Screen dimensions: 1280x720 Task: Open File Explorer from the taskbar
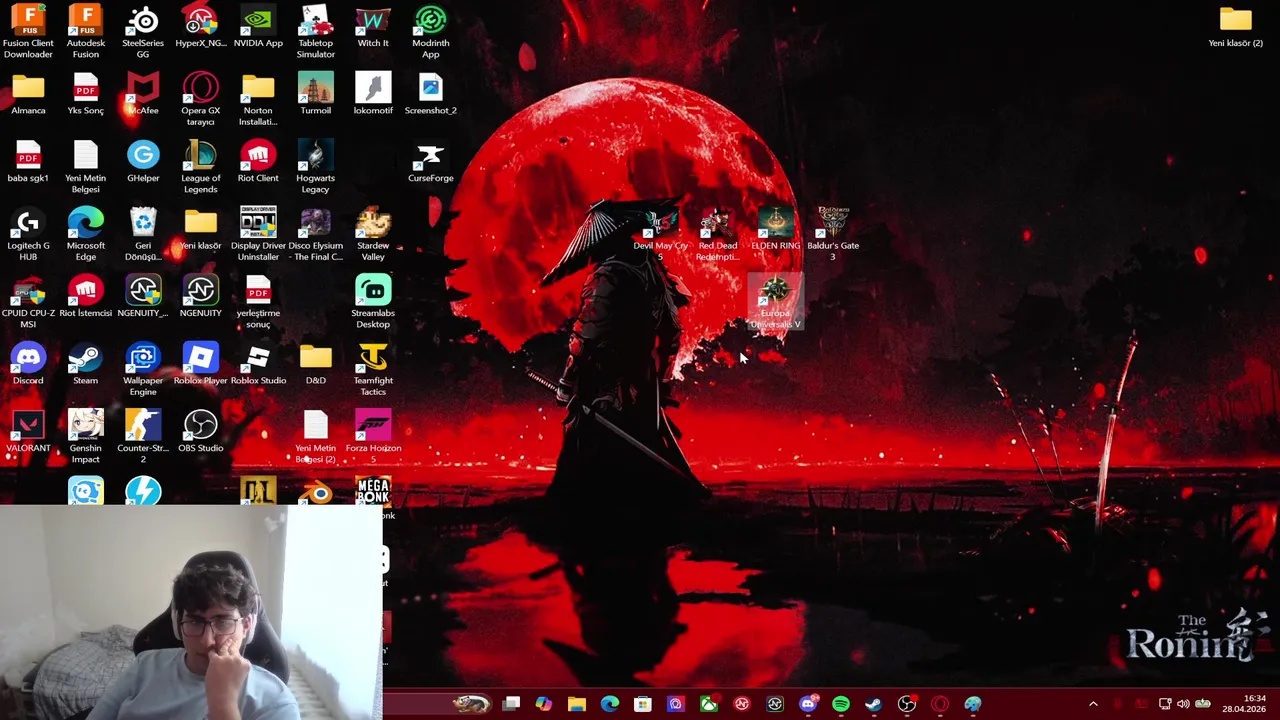577,705
